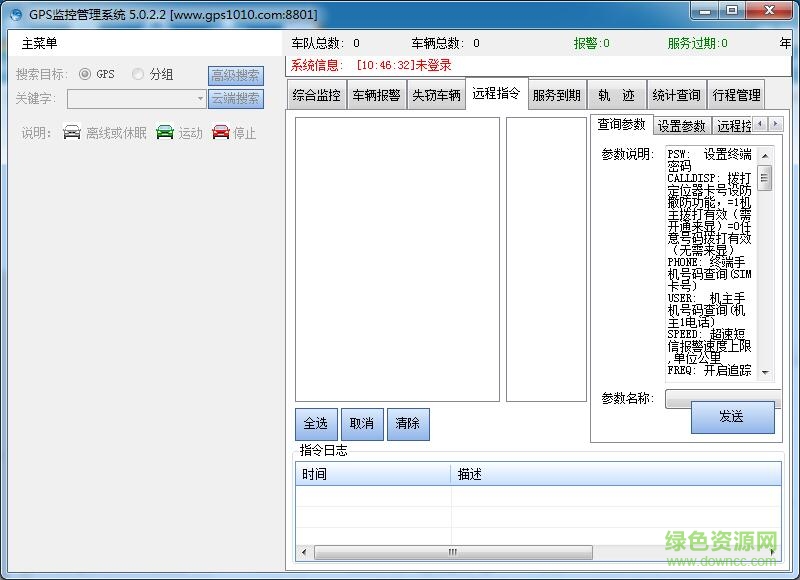Click the 发送 send button

tap(733, 417)
